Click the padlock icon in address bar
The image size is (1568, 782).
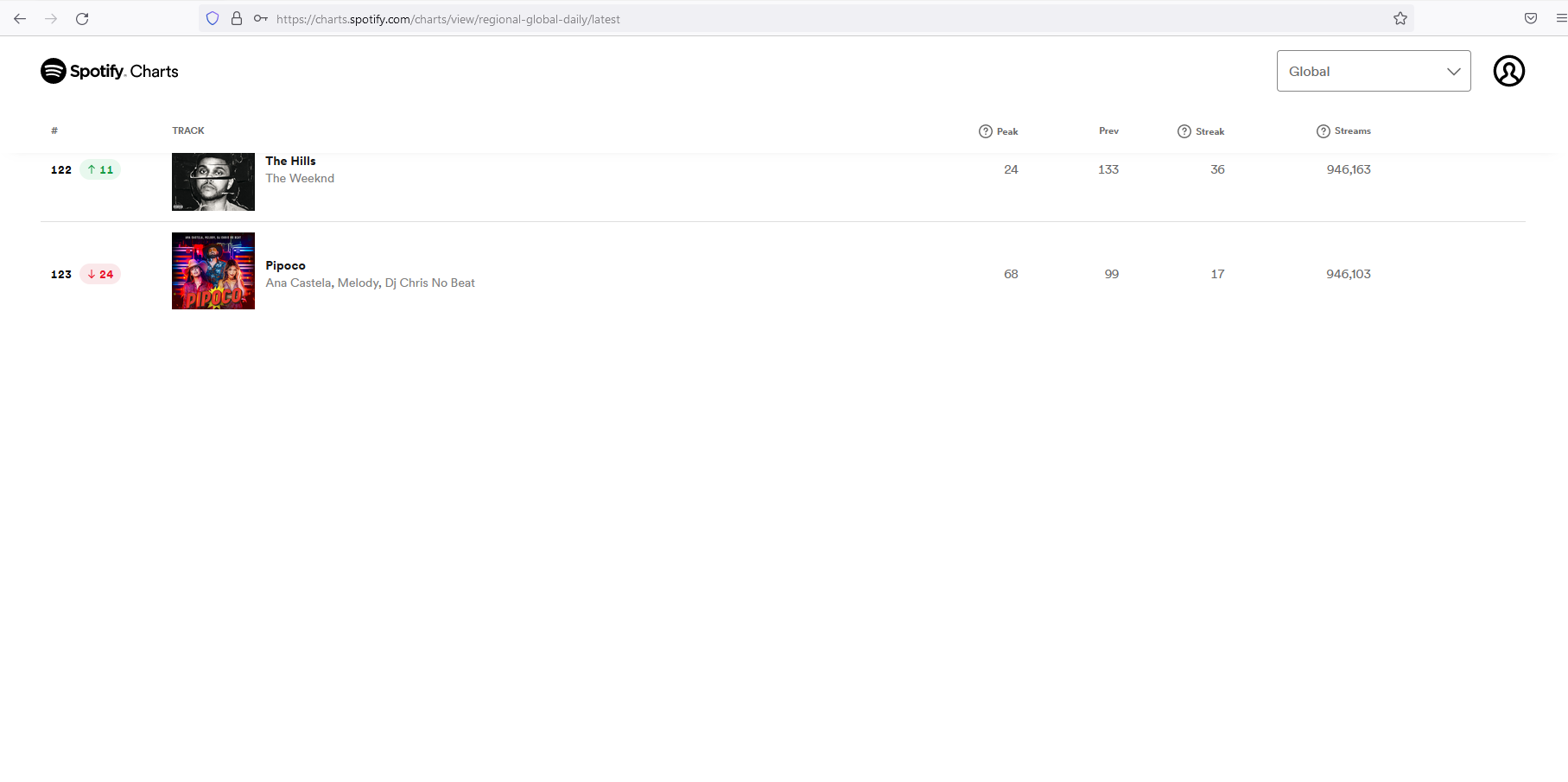(236, 18)
